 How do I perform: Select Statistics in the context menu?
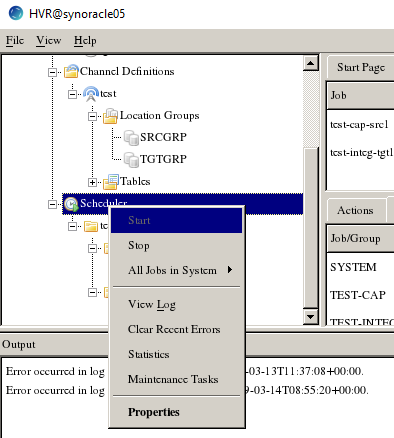point(176,354)
